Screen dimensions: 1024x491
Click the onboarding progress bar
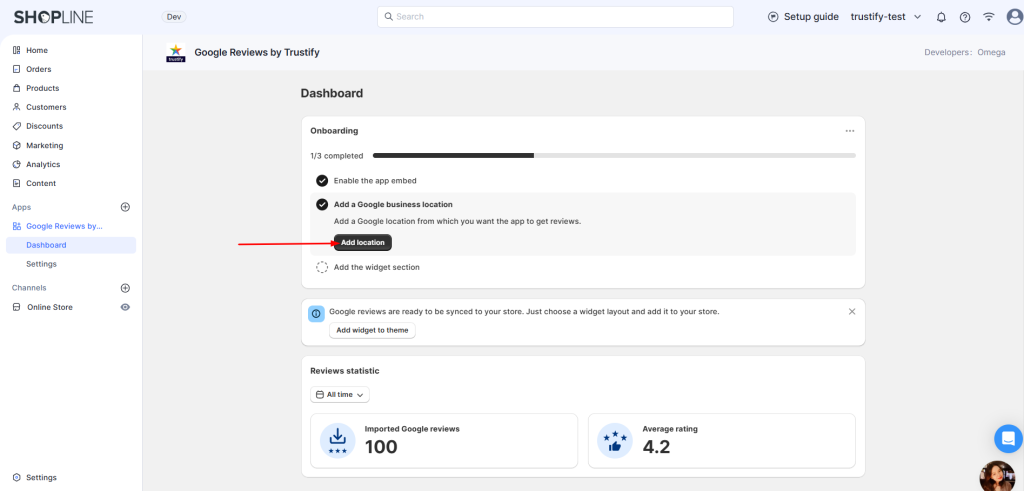(x=614, y=155)
